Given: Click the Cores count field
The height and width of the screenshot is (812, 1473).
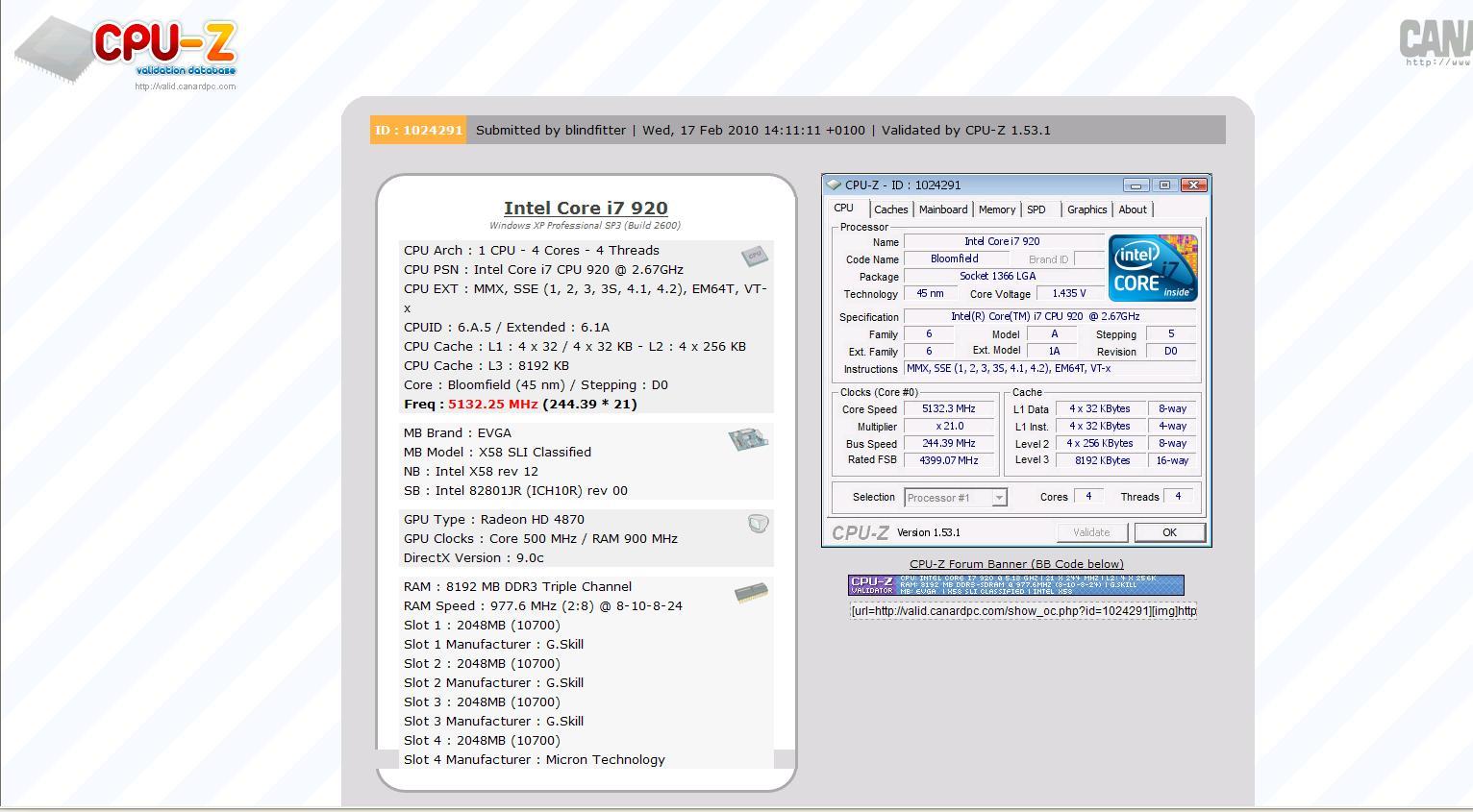Looking at the screenshot, I should coord(1088,497).
